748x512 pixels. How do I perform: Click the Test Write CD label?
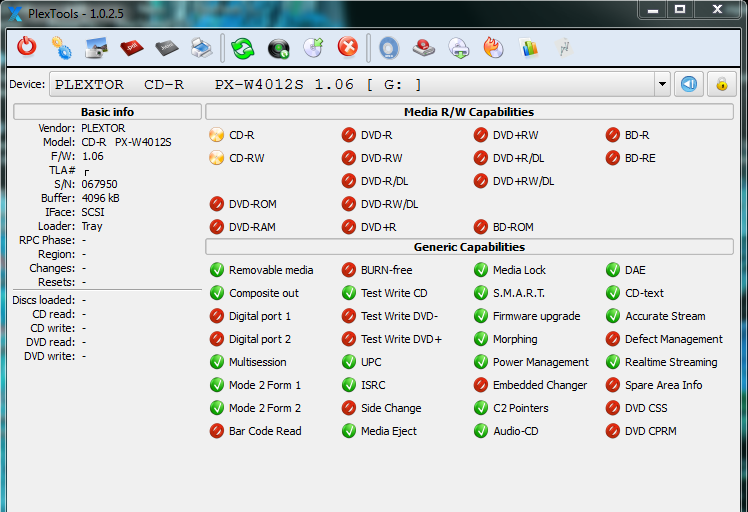[394, 293]
